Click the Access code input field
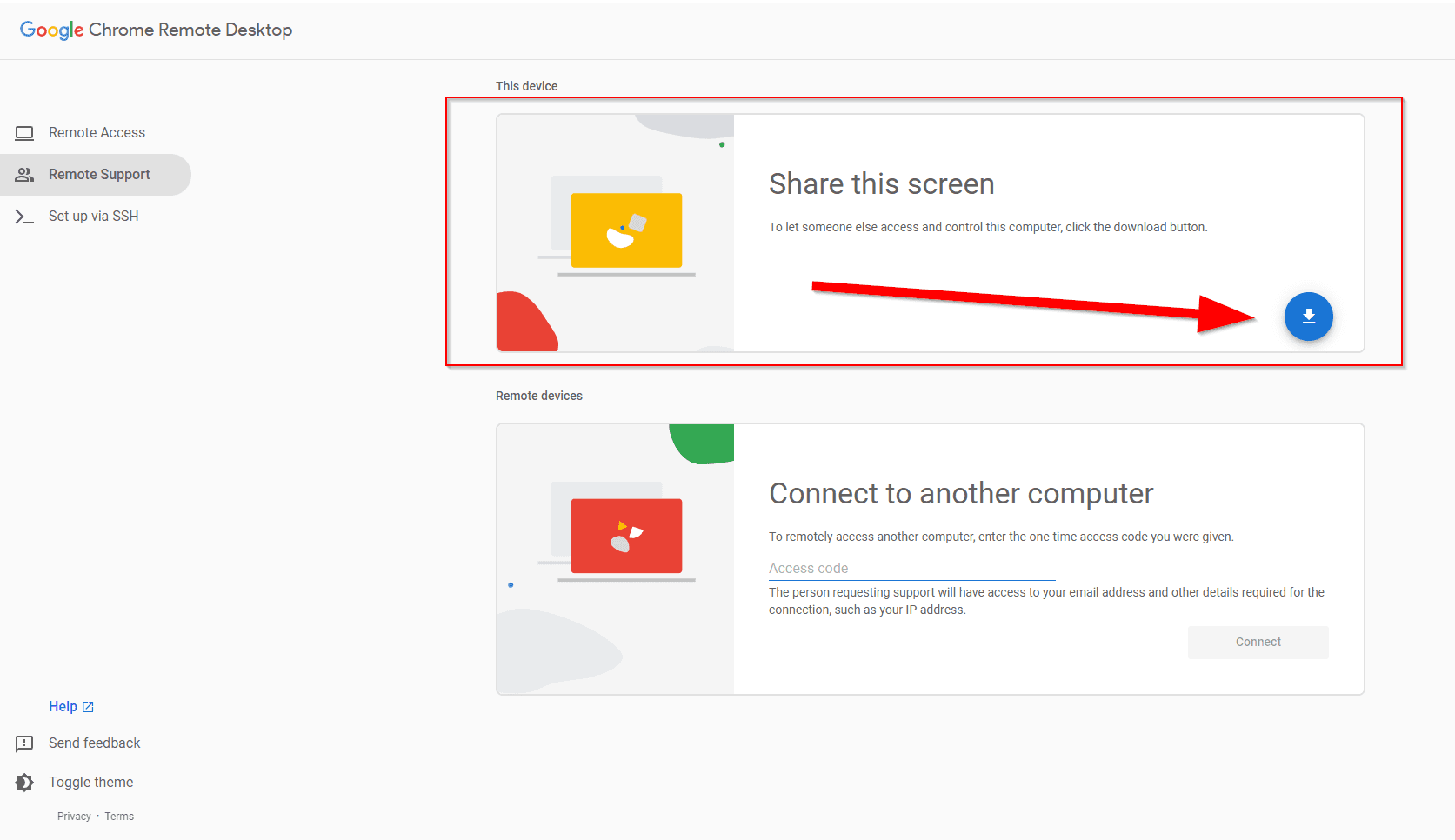The image size is (1455, 840). point(911,568)
